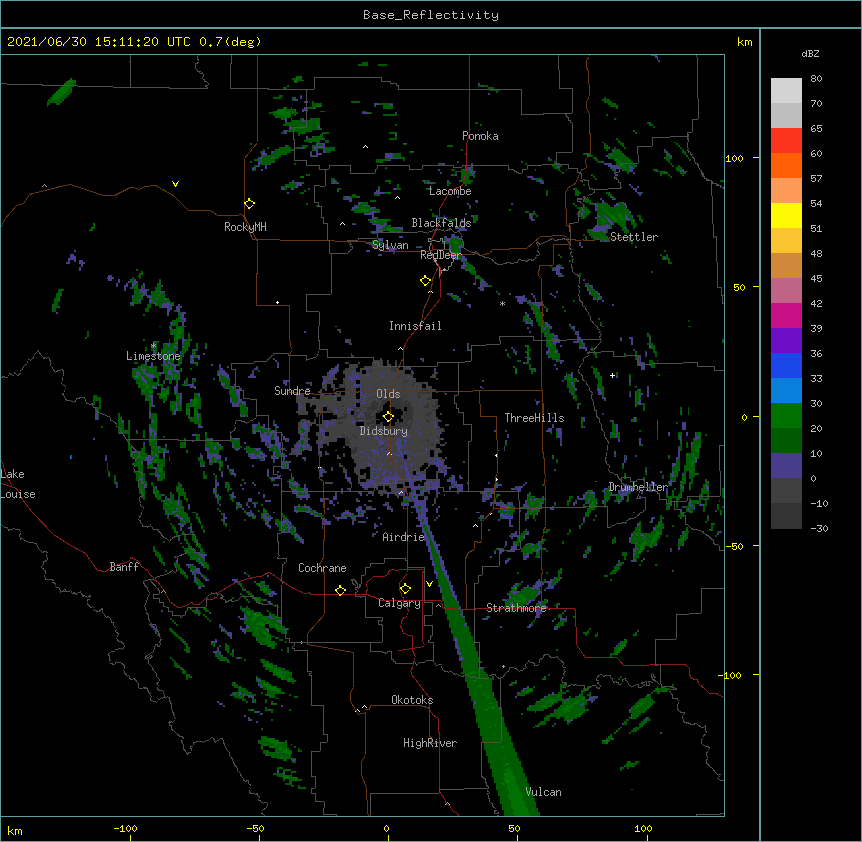Click the white asterisk marker above Limestone
Image resolution: width=862 pixels, height=842 pixels.
click(x=154, y=346)
